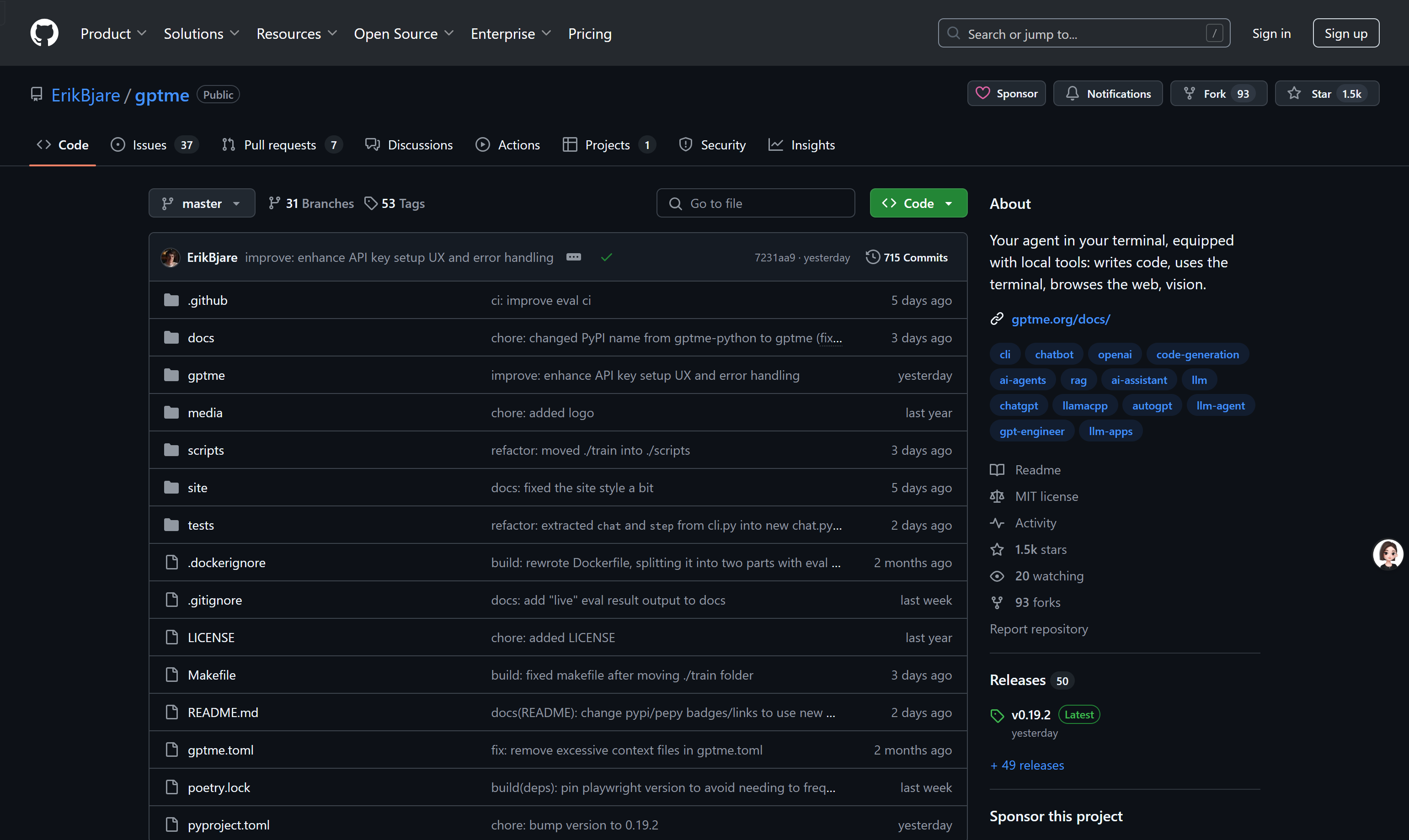Open the .dockerignore file
This screenshot has width=1409, height=840.
tap(226, 562)
